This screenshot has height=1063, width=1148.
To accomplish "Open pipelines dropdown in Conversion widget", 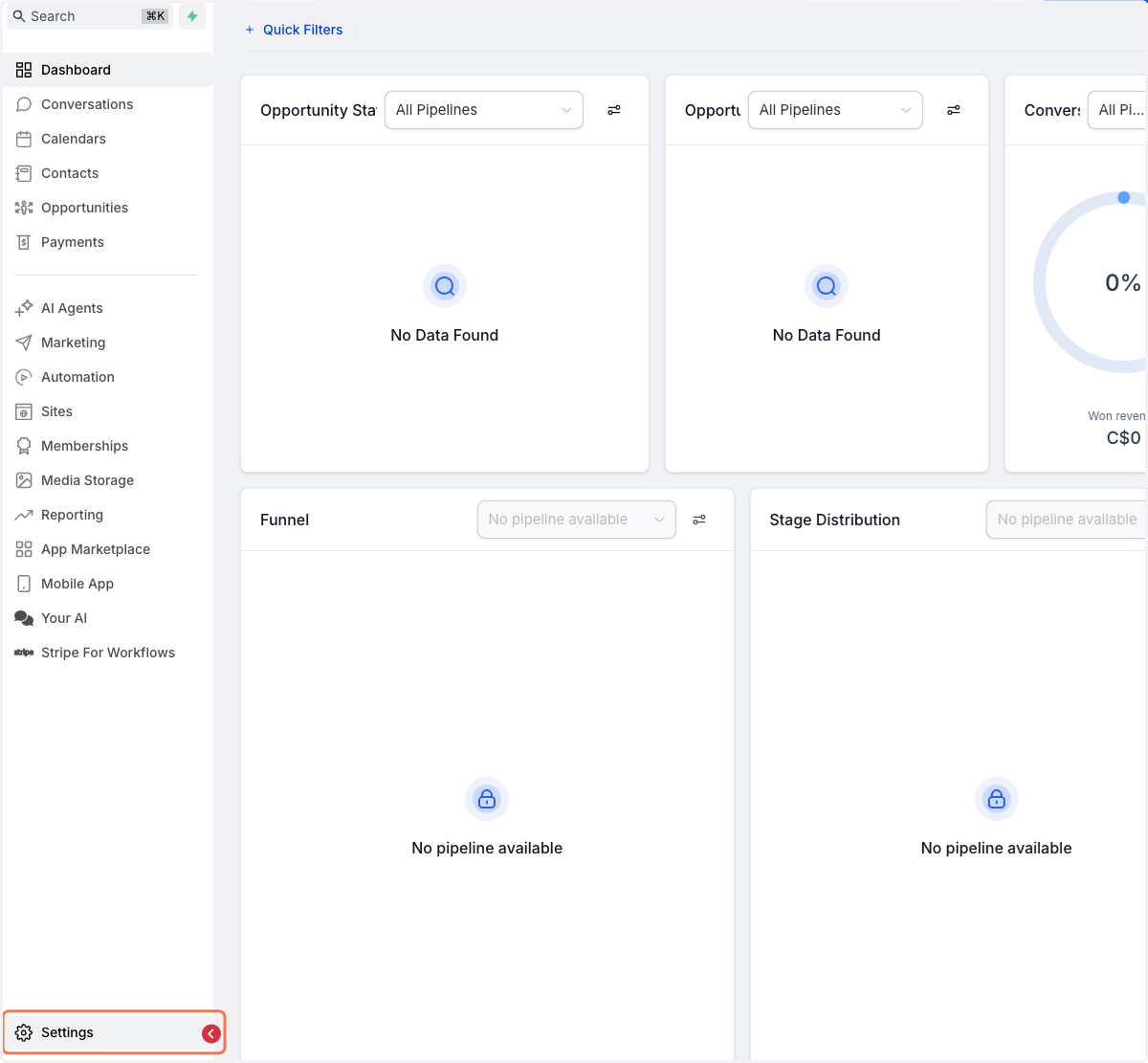I will [1117, 110].
